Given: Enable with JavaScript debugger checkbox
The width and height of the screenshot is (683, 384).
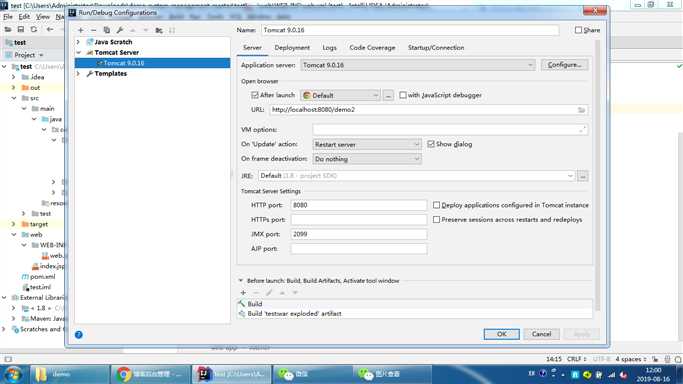Looking at the screenshot, I should click(x=403, y=95).
